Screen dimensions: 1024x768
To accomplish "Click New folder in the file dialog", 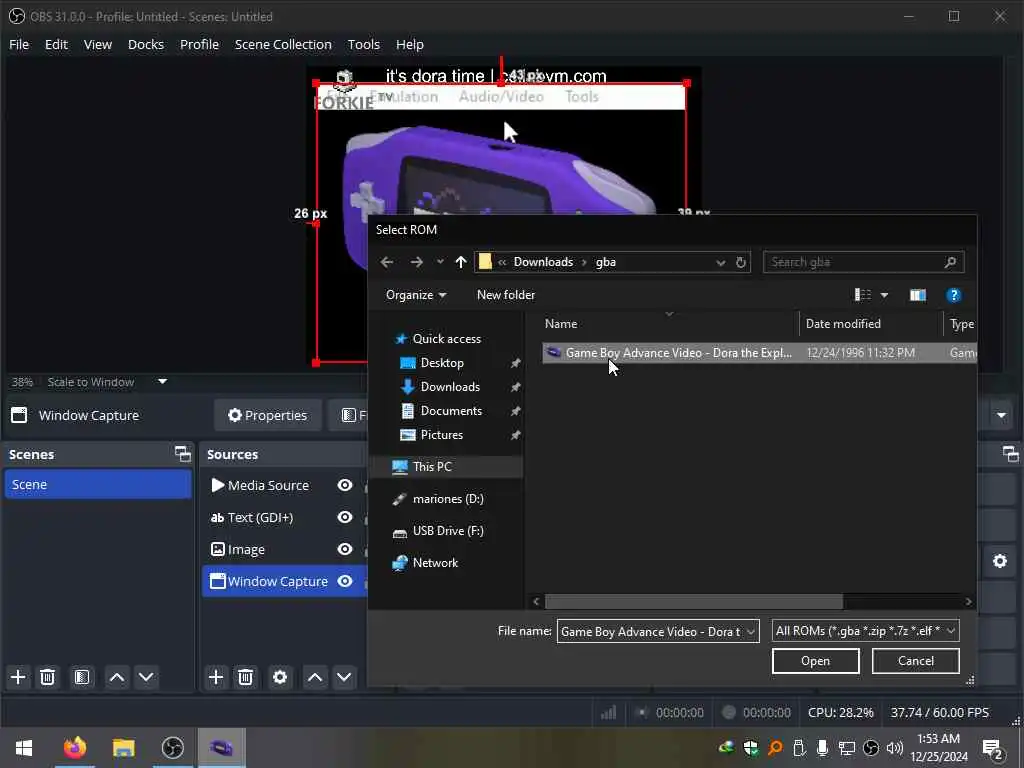I will 506,295.
